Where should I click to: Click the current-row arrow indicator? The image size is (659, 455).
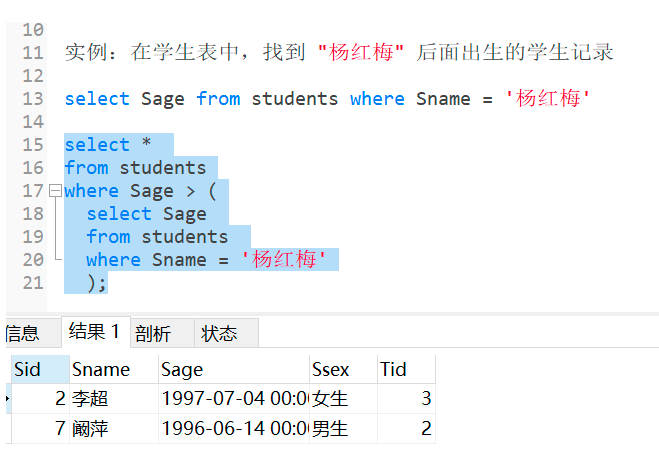tap(9, 399)
